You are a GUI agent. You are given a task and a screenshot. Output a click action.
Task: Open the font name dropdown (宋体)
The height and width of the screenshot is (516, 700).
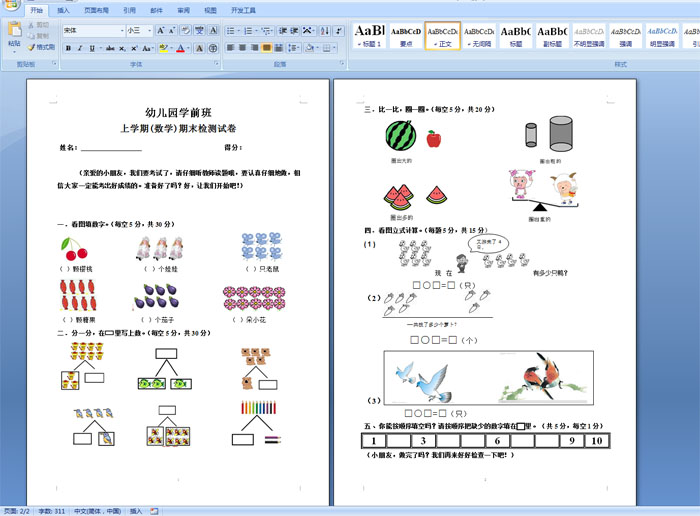coord(122,30)
